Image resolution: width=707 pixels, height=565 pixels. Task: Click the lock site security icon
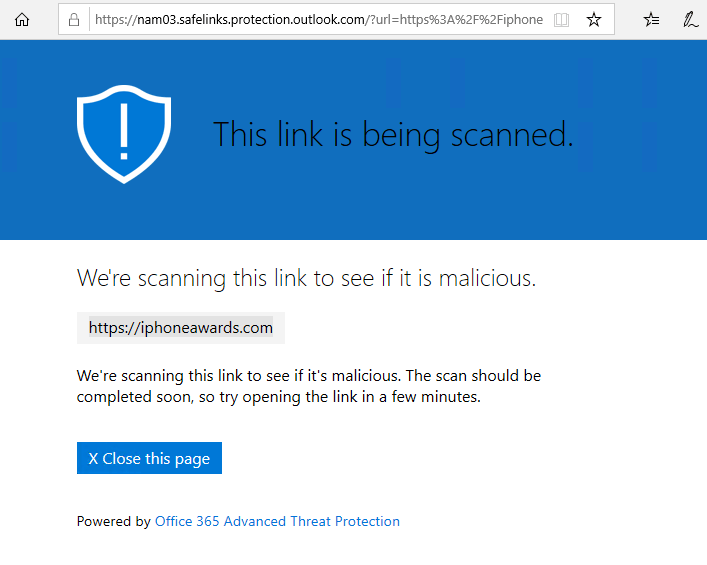click(x=74, y=20)
